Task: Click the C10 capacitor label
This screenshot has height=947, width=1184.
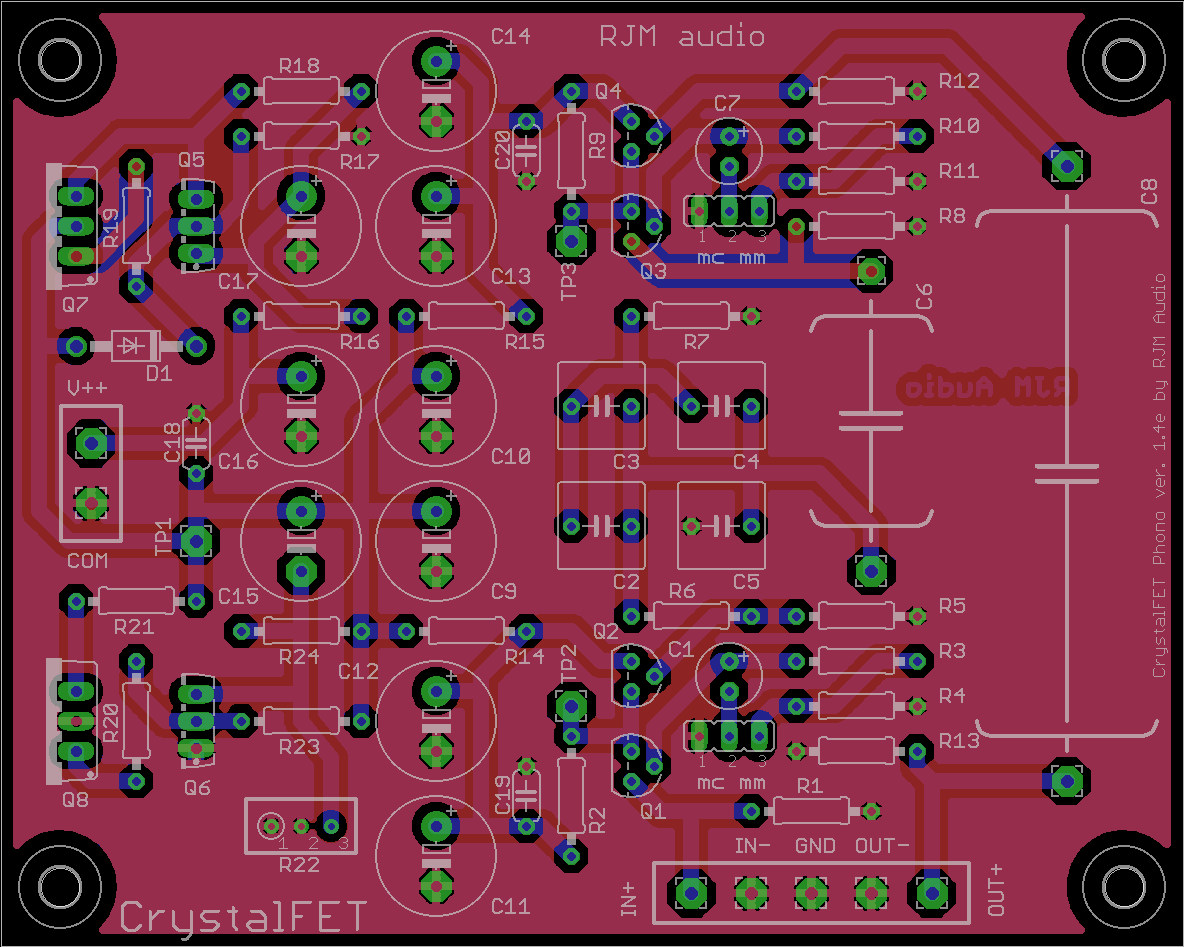Action: [x=510, y=456]
